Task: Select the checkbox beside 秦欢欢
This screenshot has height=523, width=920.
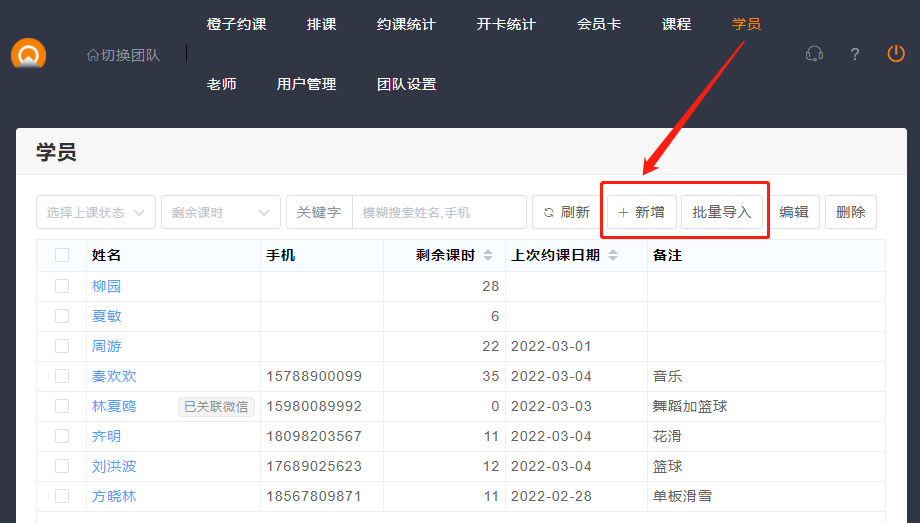Action: (62, 376)
